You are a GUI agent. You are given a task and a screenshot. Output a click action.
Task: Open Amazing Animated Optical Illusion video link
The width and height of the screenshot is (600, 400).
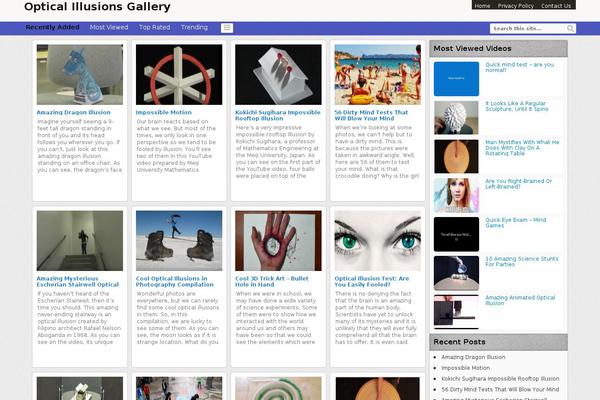coord(520,300)
